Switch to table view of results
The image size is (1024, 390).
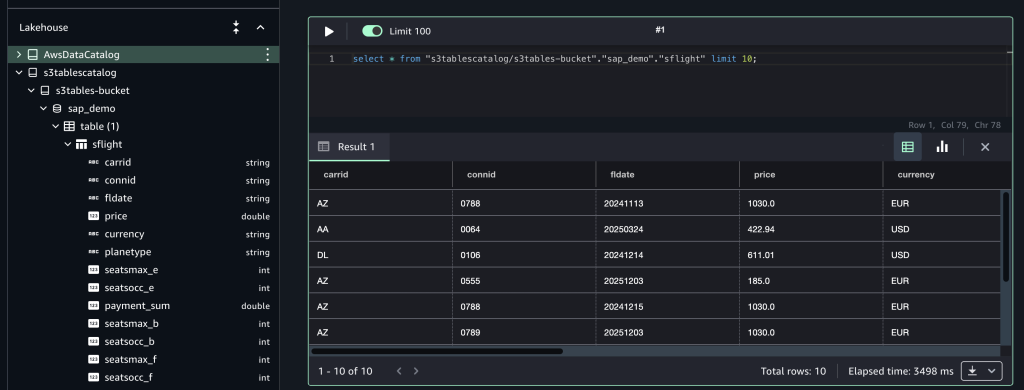(907, 147)
